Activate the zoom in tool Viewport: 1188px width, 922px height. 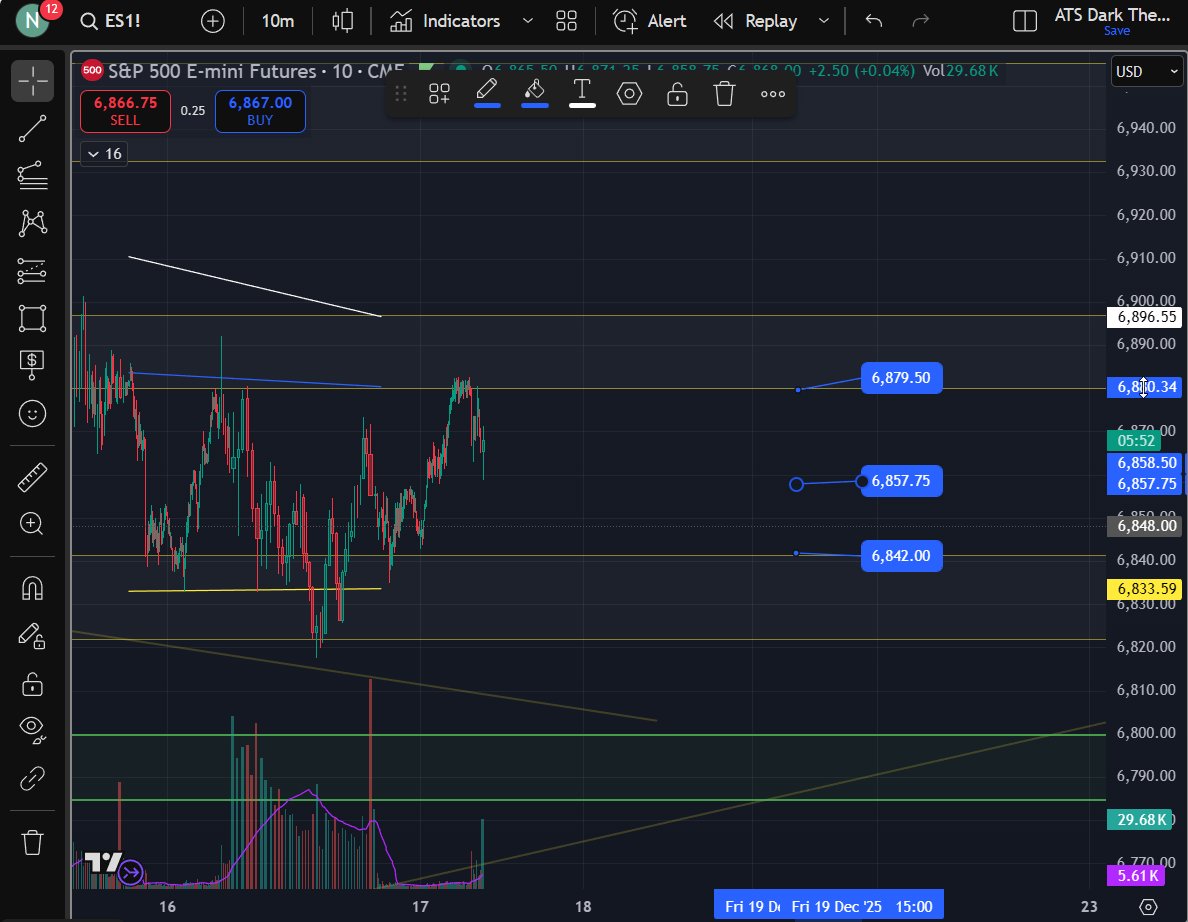pos(32,524)
